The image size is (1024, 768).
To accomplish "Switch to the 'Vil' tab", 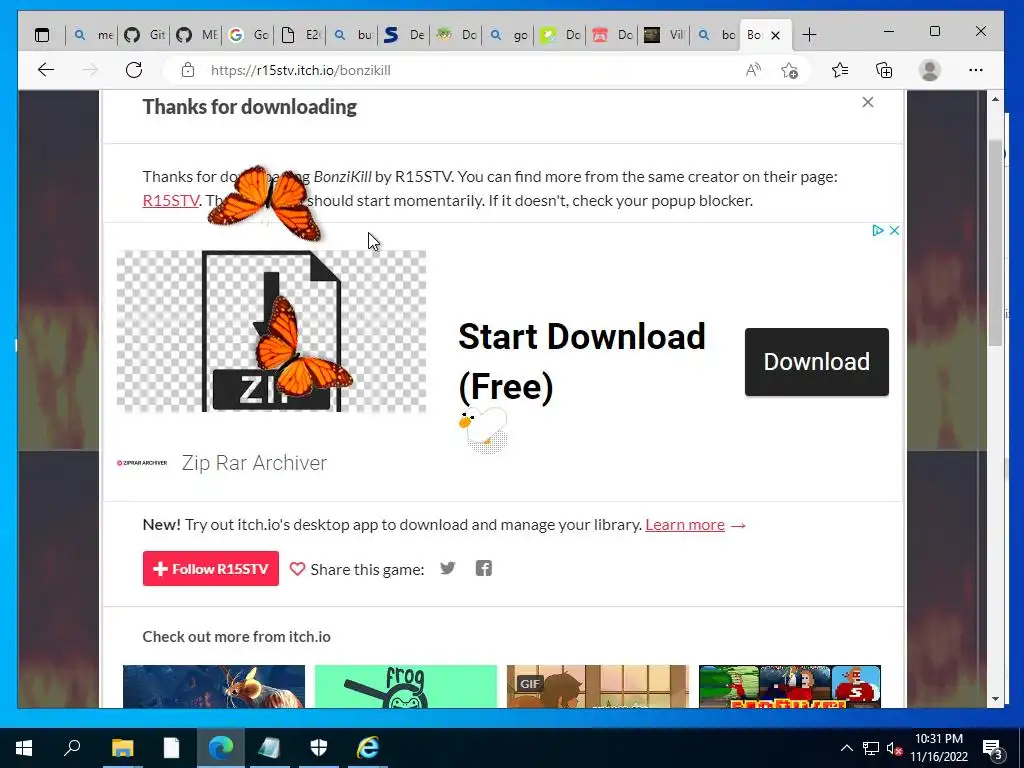I will click(665, 35).
